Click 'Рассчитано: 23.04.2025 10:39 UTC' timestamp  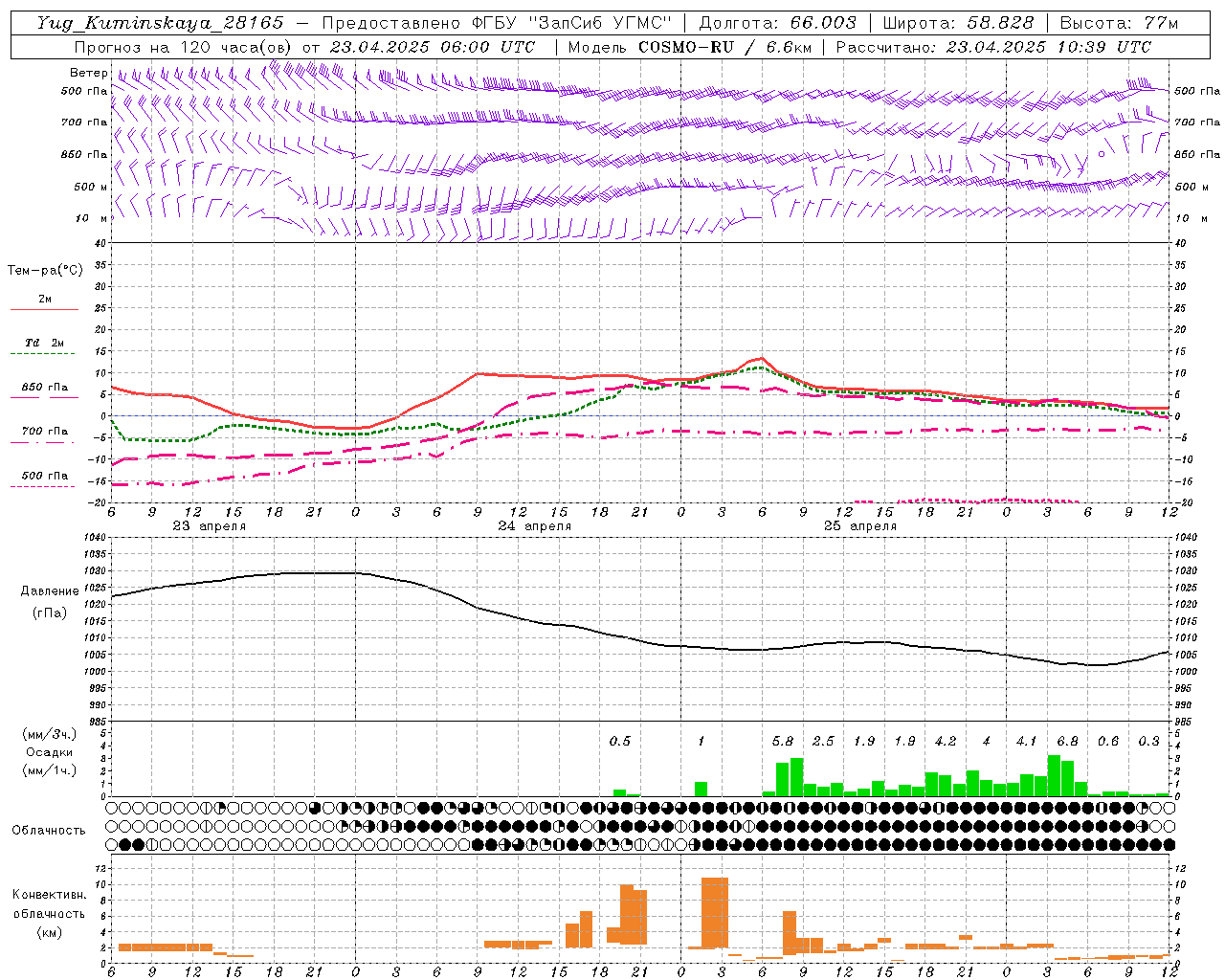993,47
